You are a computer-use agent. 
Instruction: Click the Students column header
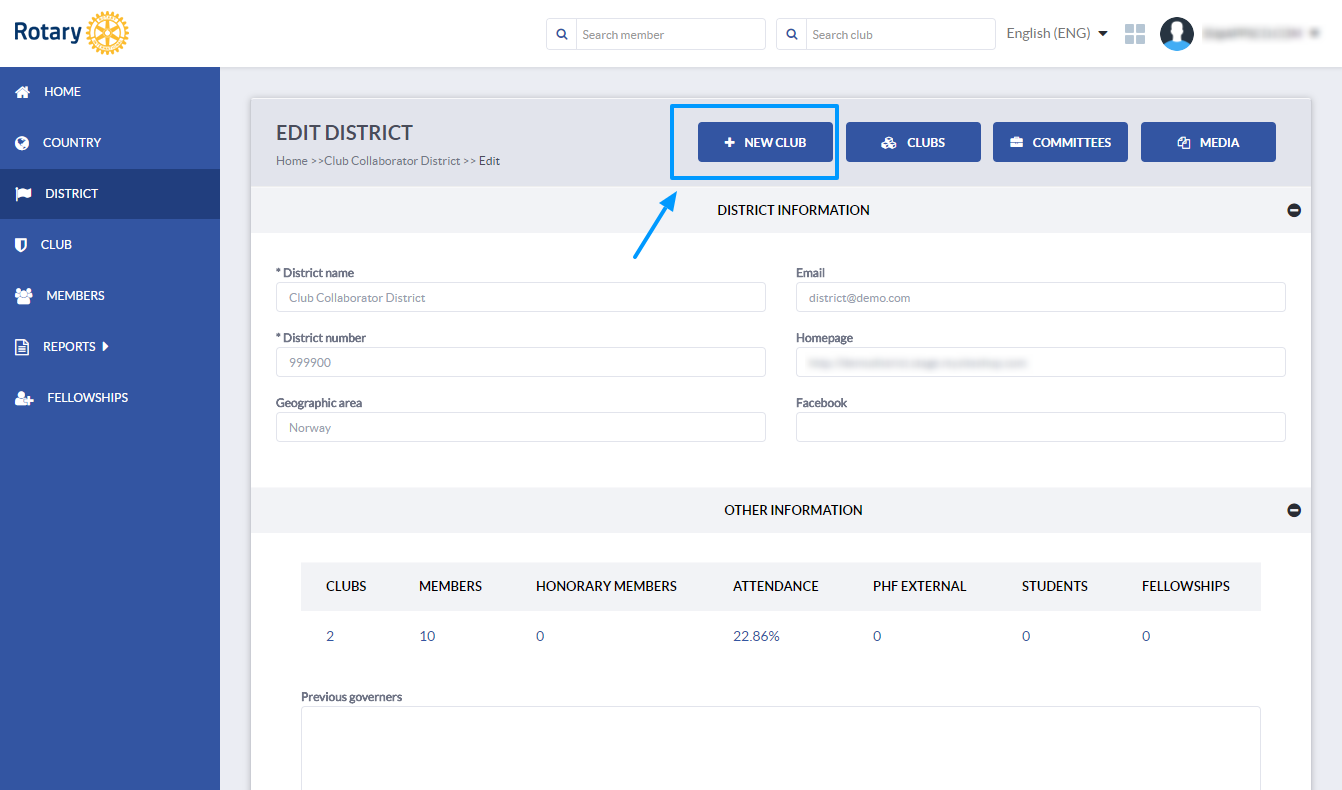1054,586
